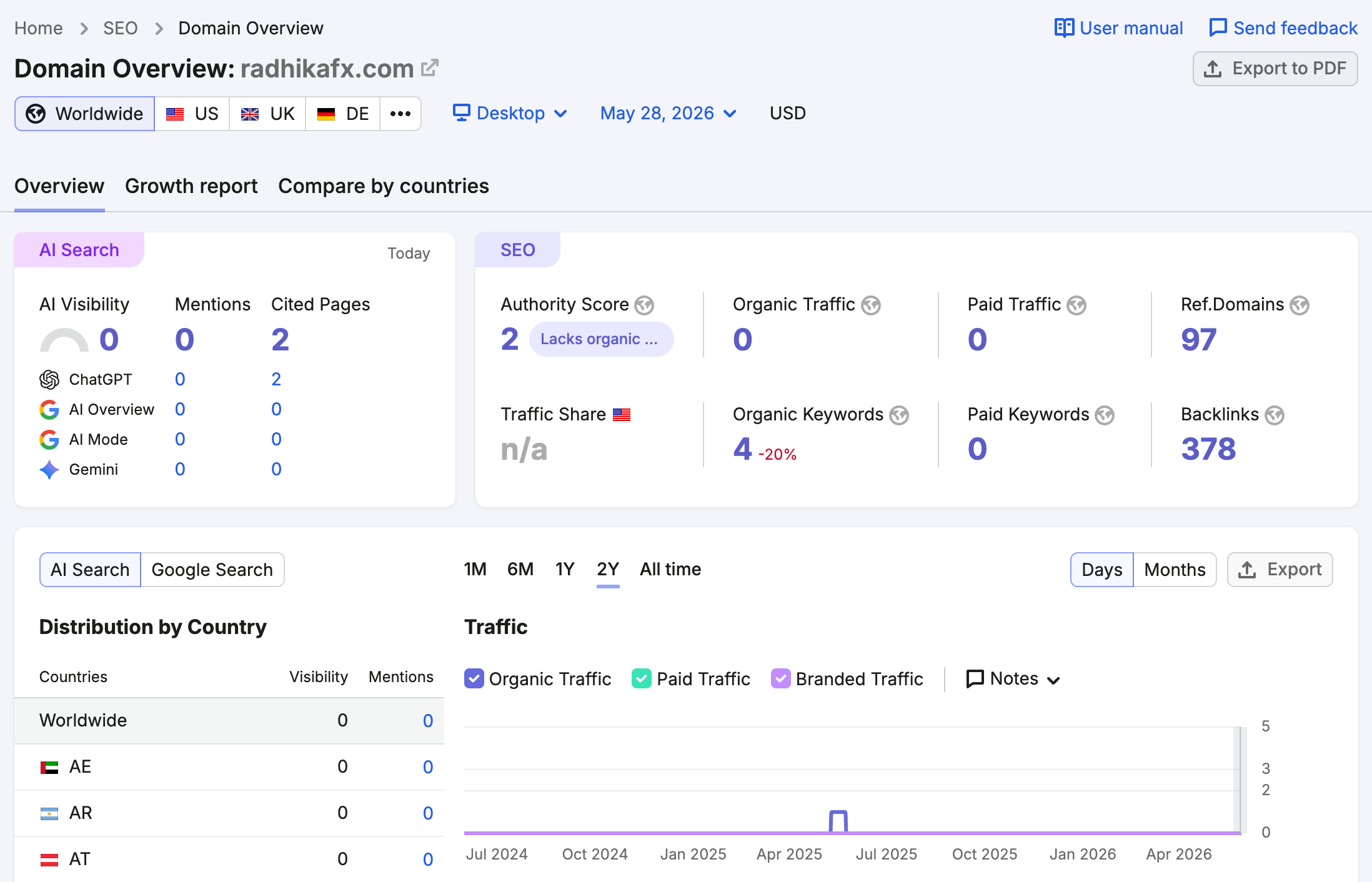This screenshot has width=1372, height=882.
Task: Uncheck the Branded Traffic checkbox
Action: (781, 679)
